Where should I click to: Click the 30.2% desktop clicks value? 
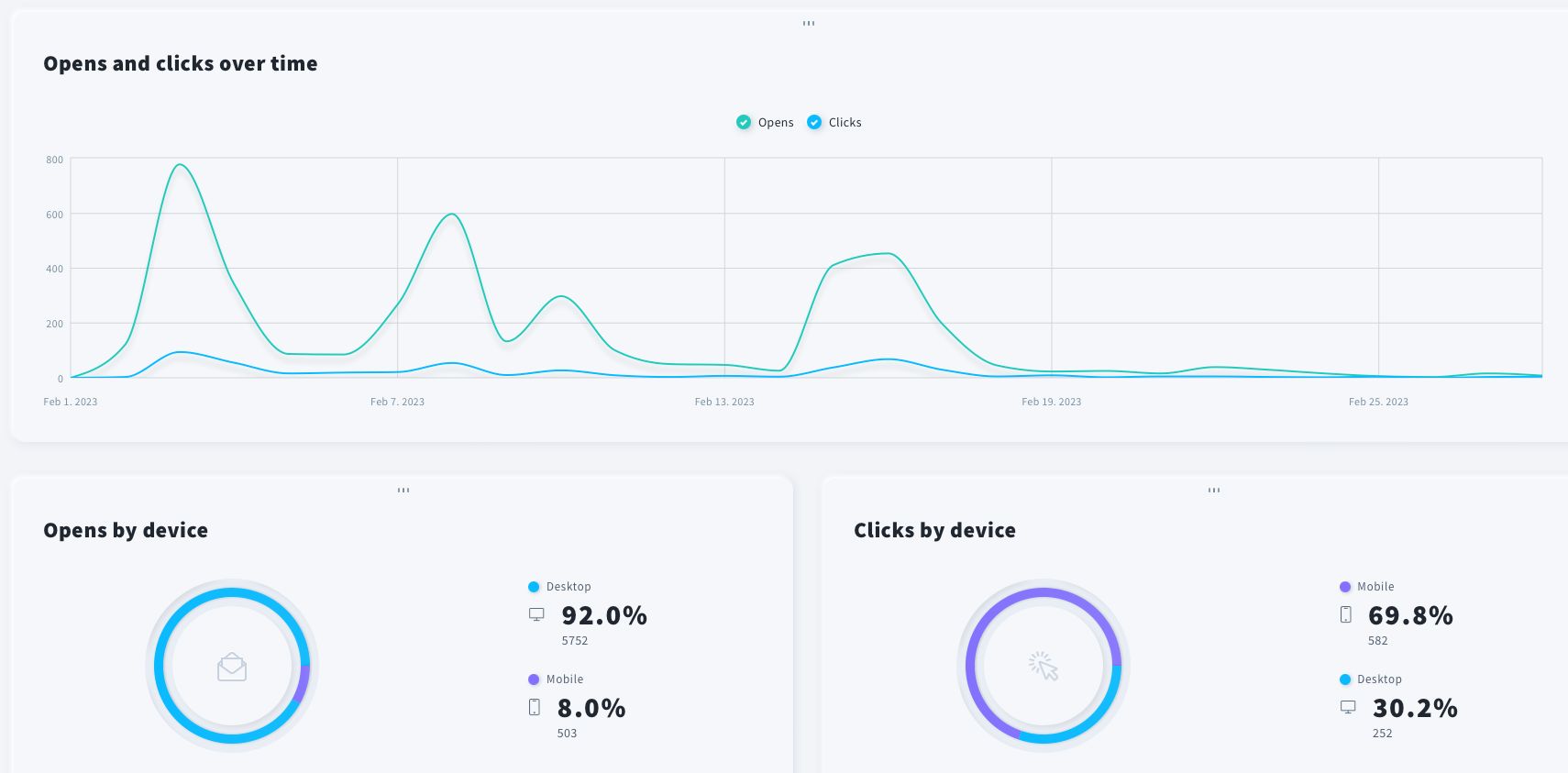click(1415, 708)
